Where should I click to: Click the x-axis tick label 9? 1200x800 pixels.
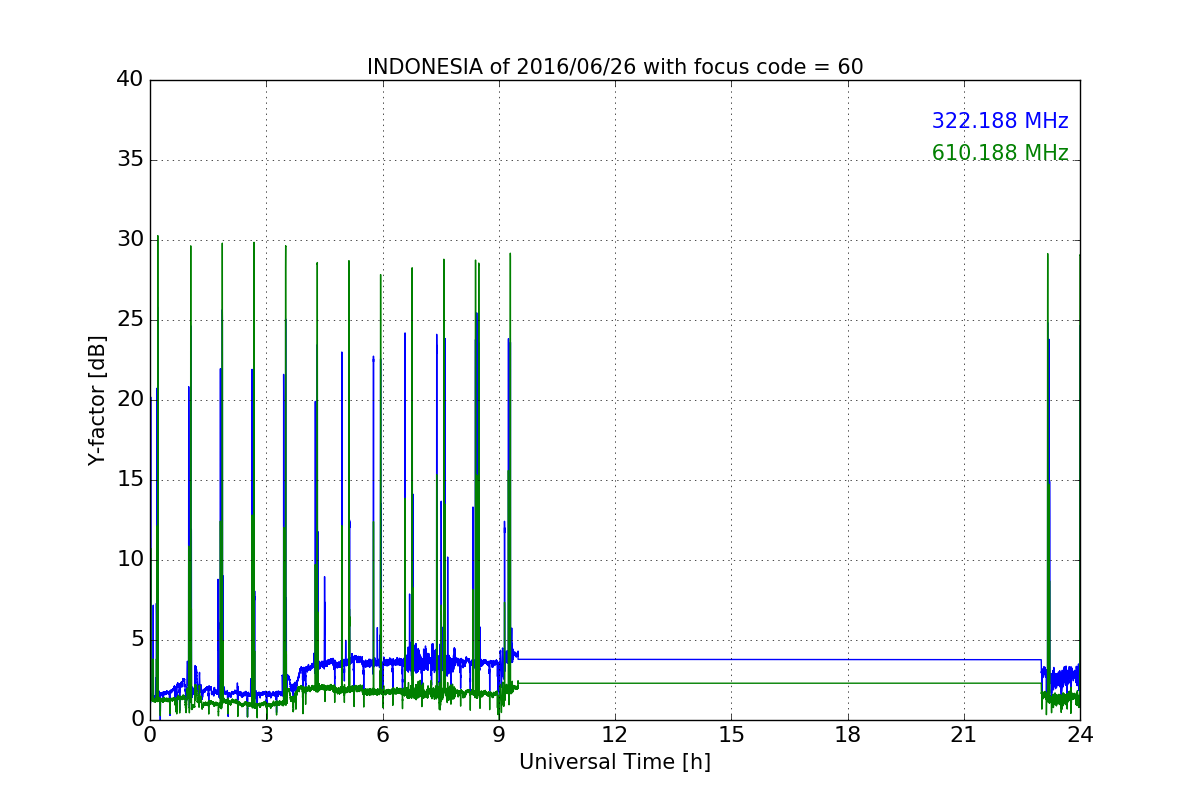499,734
